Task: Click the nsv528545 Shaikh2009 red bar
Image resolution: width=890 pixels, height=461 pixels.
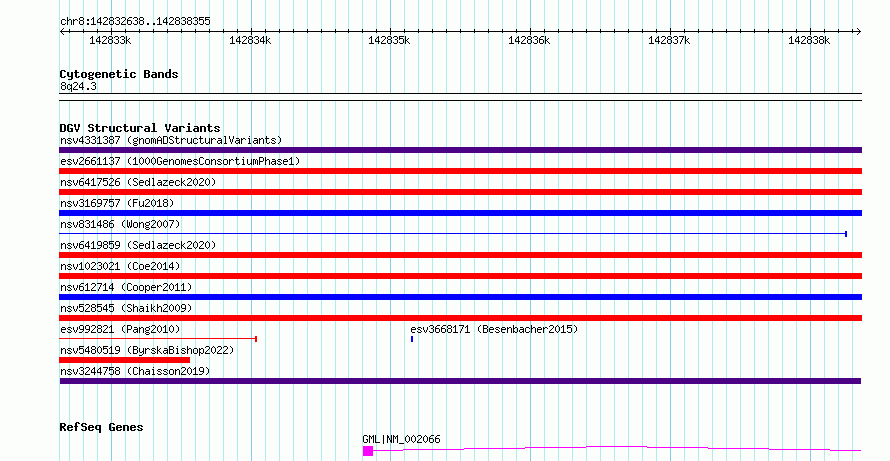Action: click(x=460, y=318)
